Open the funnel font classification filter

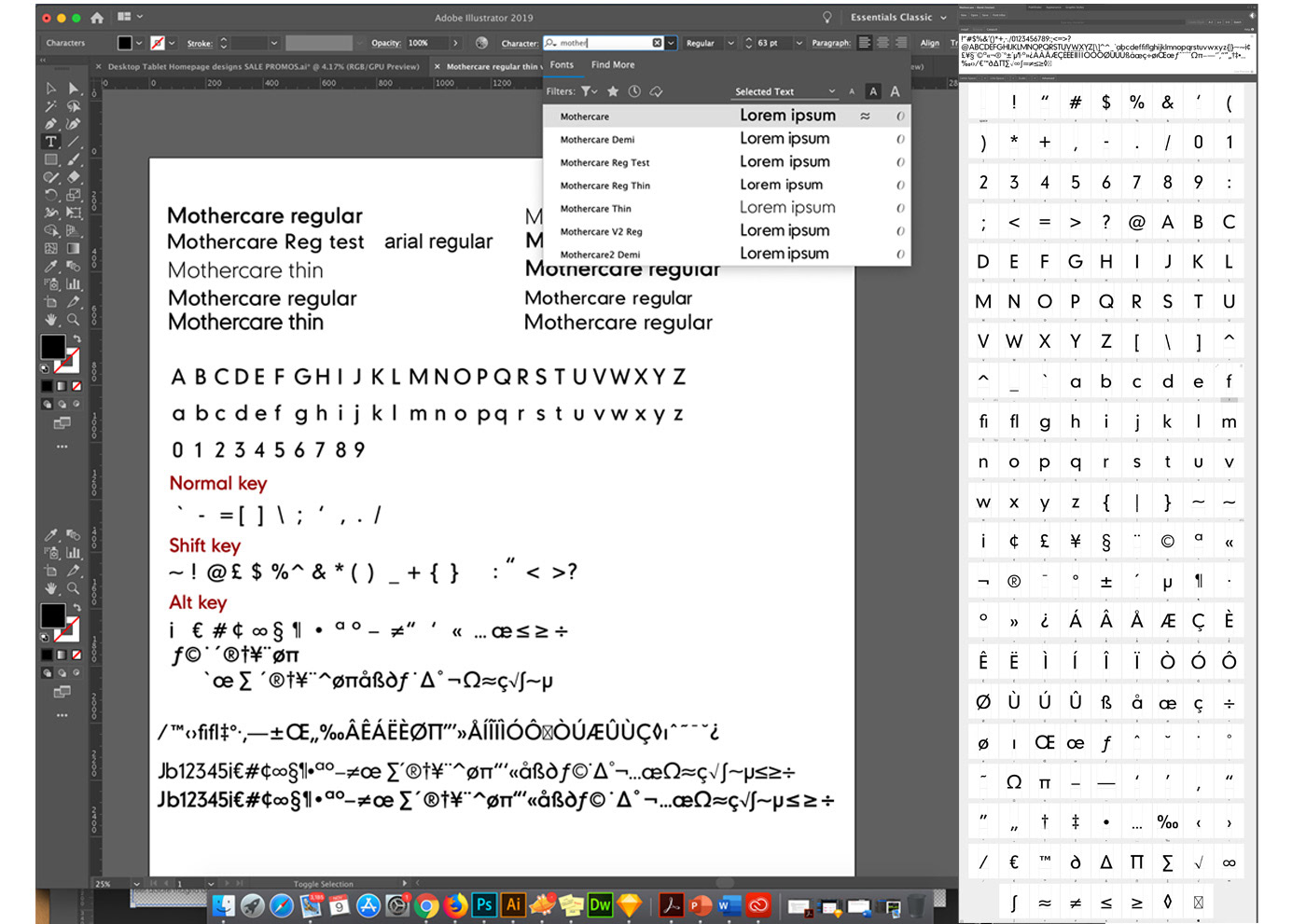click(x=589, y=91)
